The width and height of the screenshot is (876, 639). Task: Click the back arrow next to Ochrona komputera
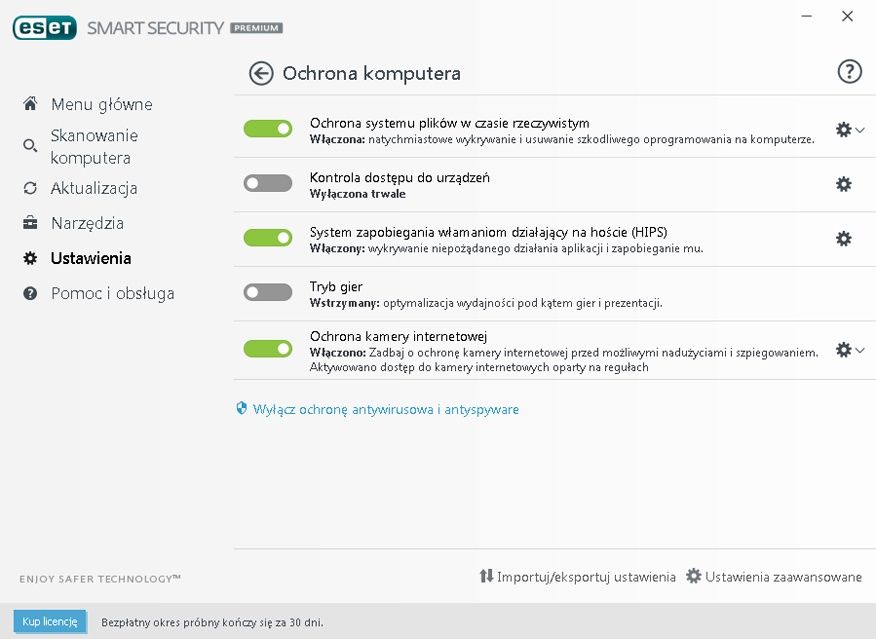pos(261,73)
